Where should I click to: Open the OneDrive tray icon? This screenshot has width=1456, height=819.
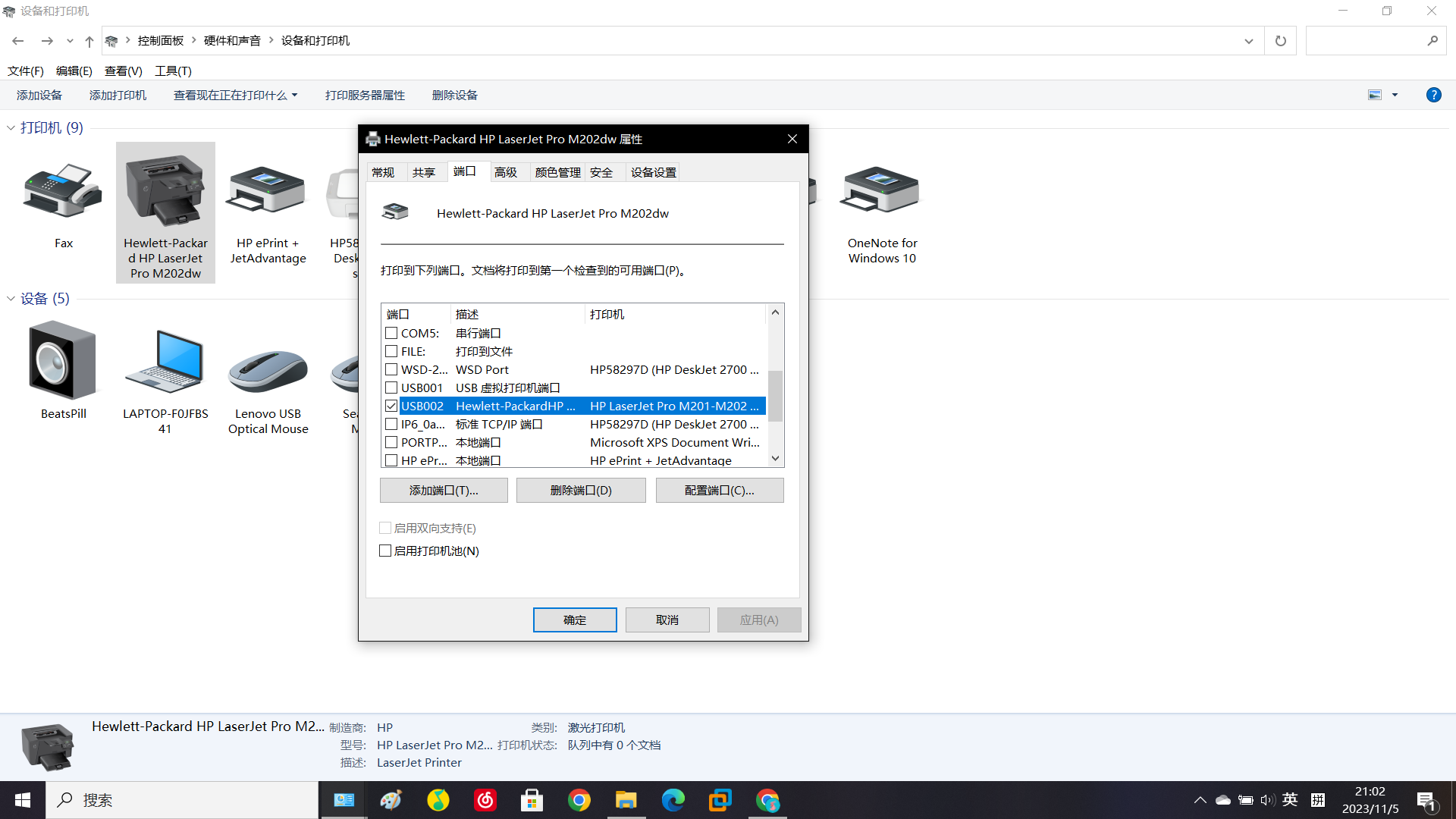click(1222, 799)
